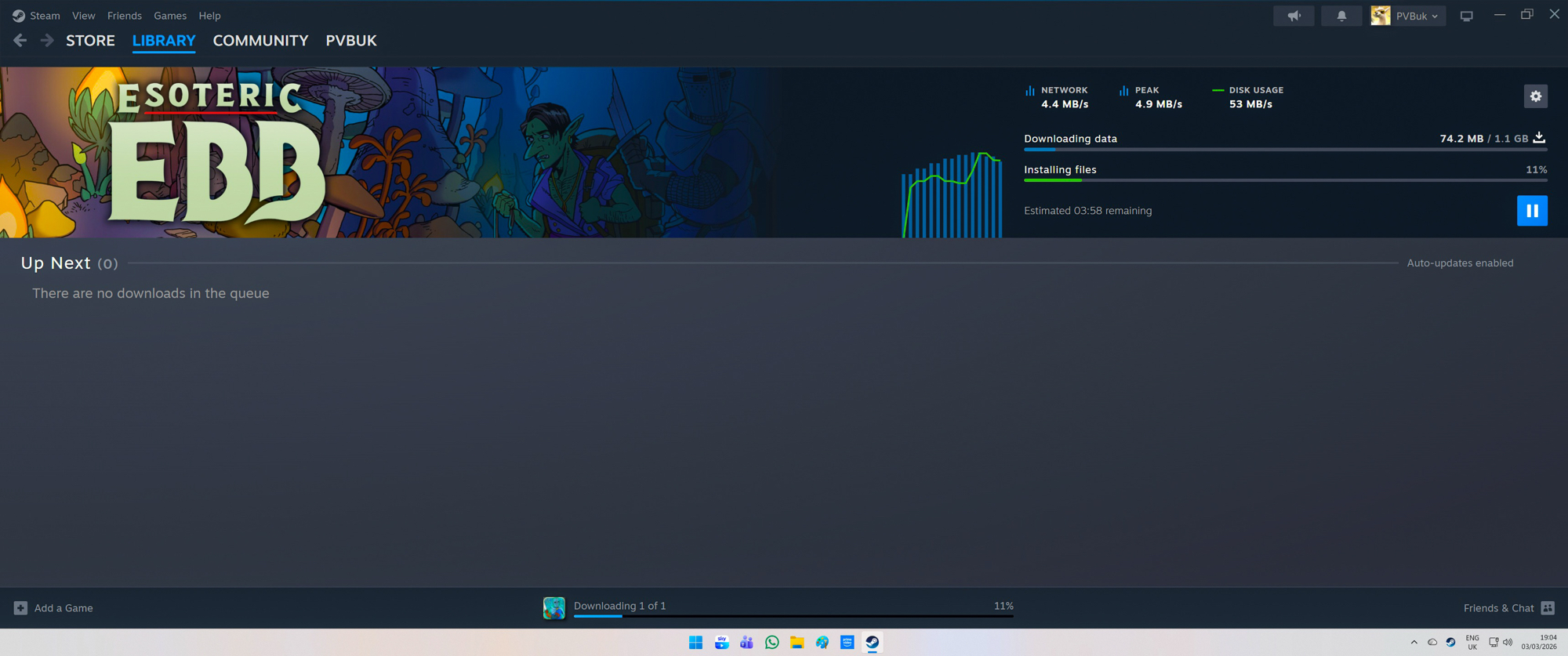1568x656 pixels.
Task: Show hidden system tray icons
Action: 1414,643
